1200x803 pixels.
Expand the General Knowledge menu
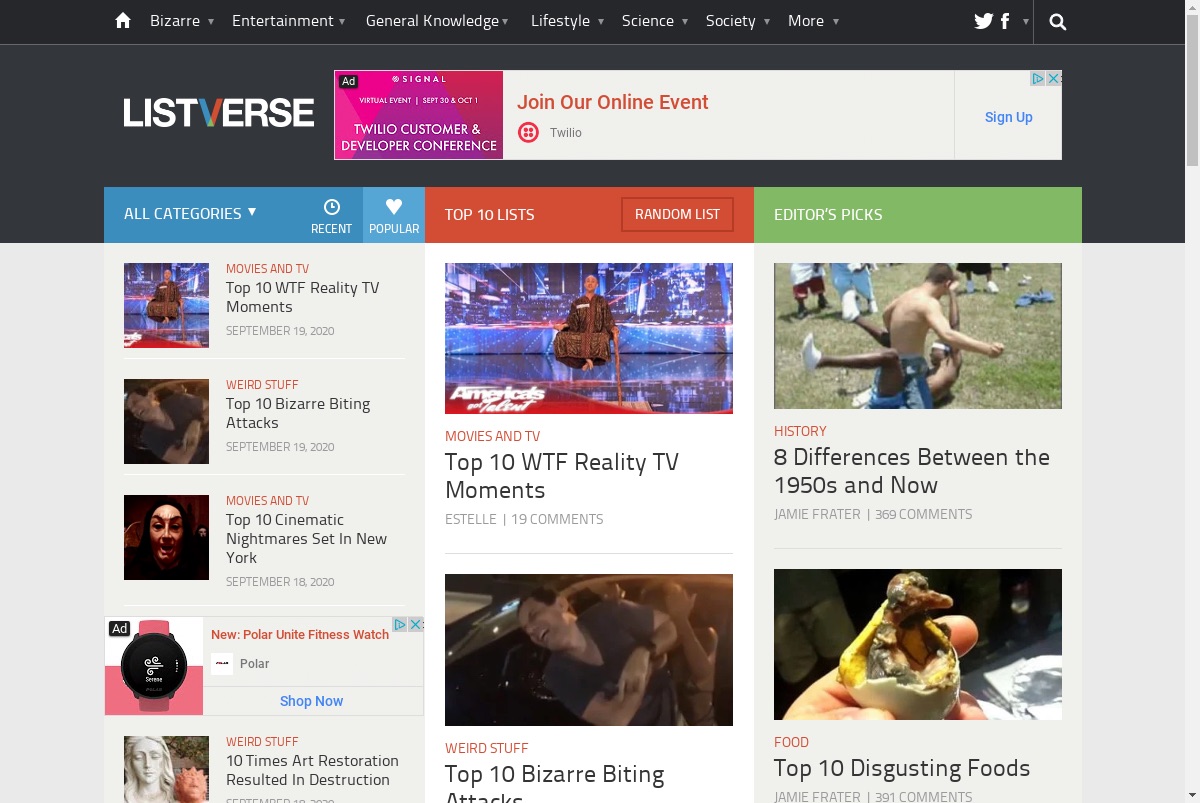pyautogui.click(x=437, y=21)
